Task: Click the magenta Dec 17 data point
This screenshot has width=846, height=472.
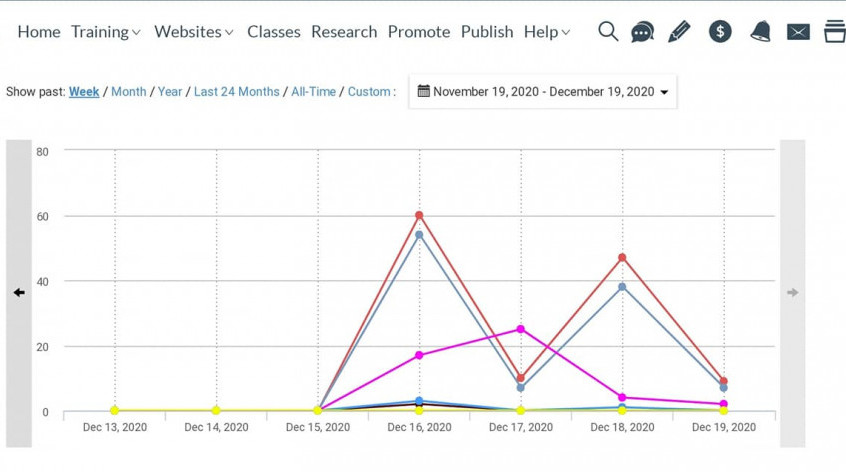Action: tap(521, 329)
